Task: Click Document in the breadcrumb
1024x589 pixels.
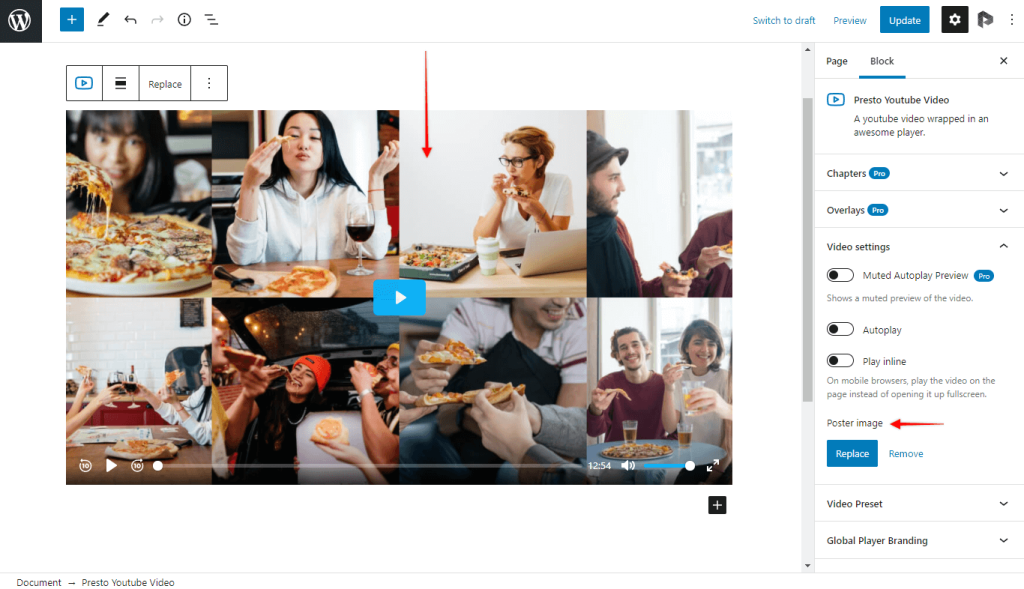Action: [39, 582]
